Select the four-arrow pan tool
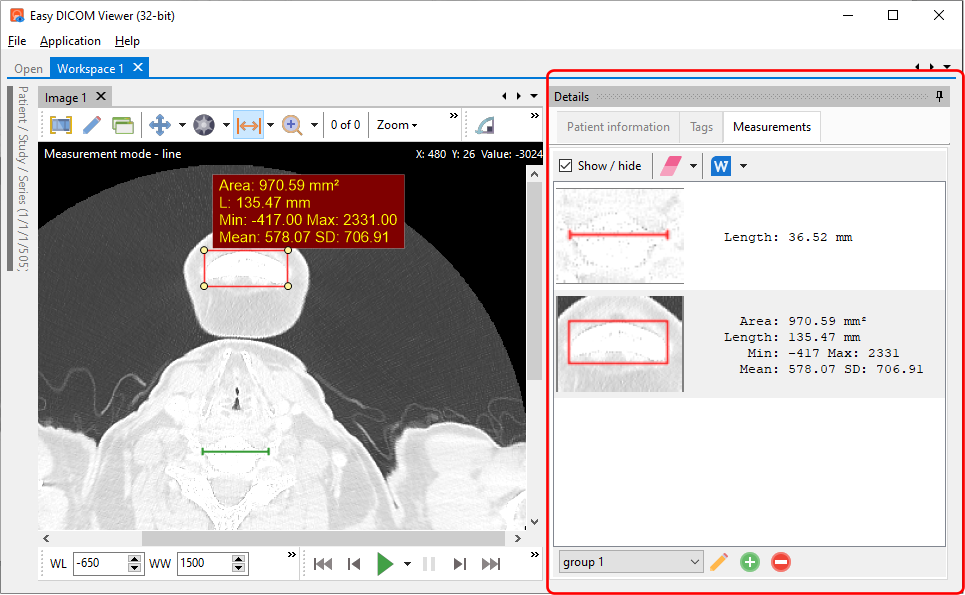 tap(160, 125)
